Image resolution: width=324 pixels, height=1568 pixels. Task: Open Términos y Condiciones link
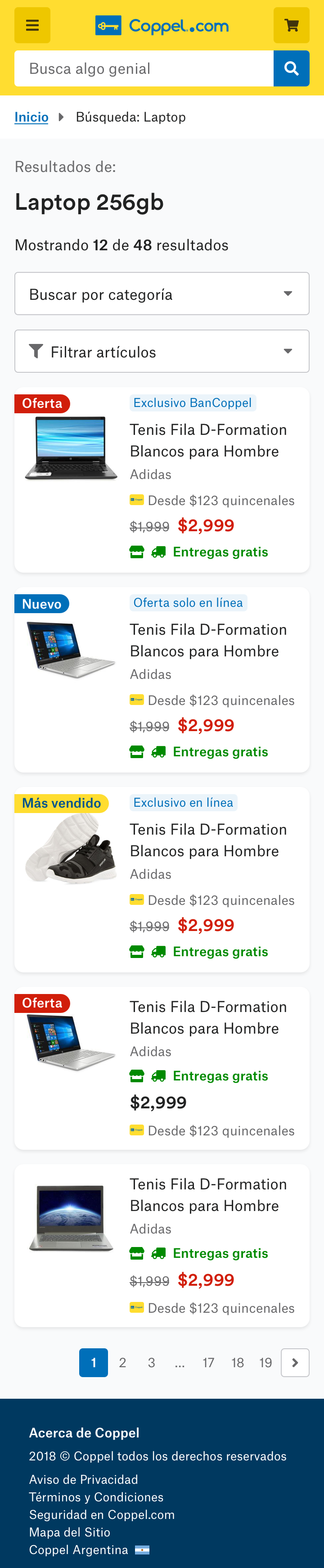coord(96,1497)
